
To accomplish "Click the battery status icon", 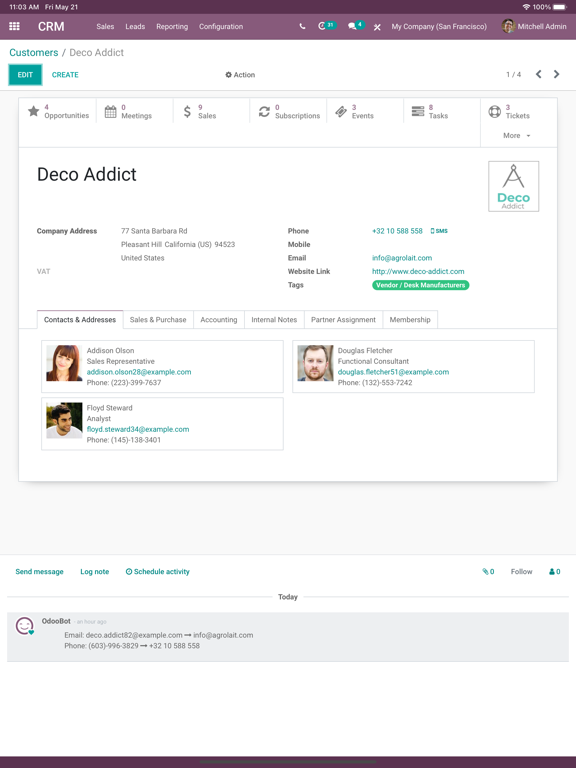I will click(x=560, y=7).
